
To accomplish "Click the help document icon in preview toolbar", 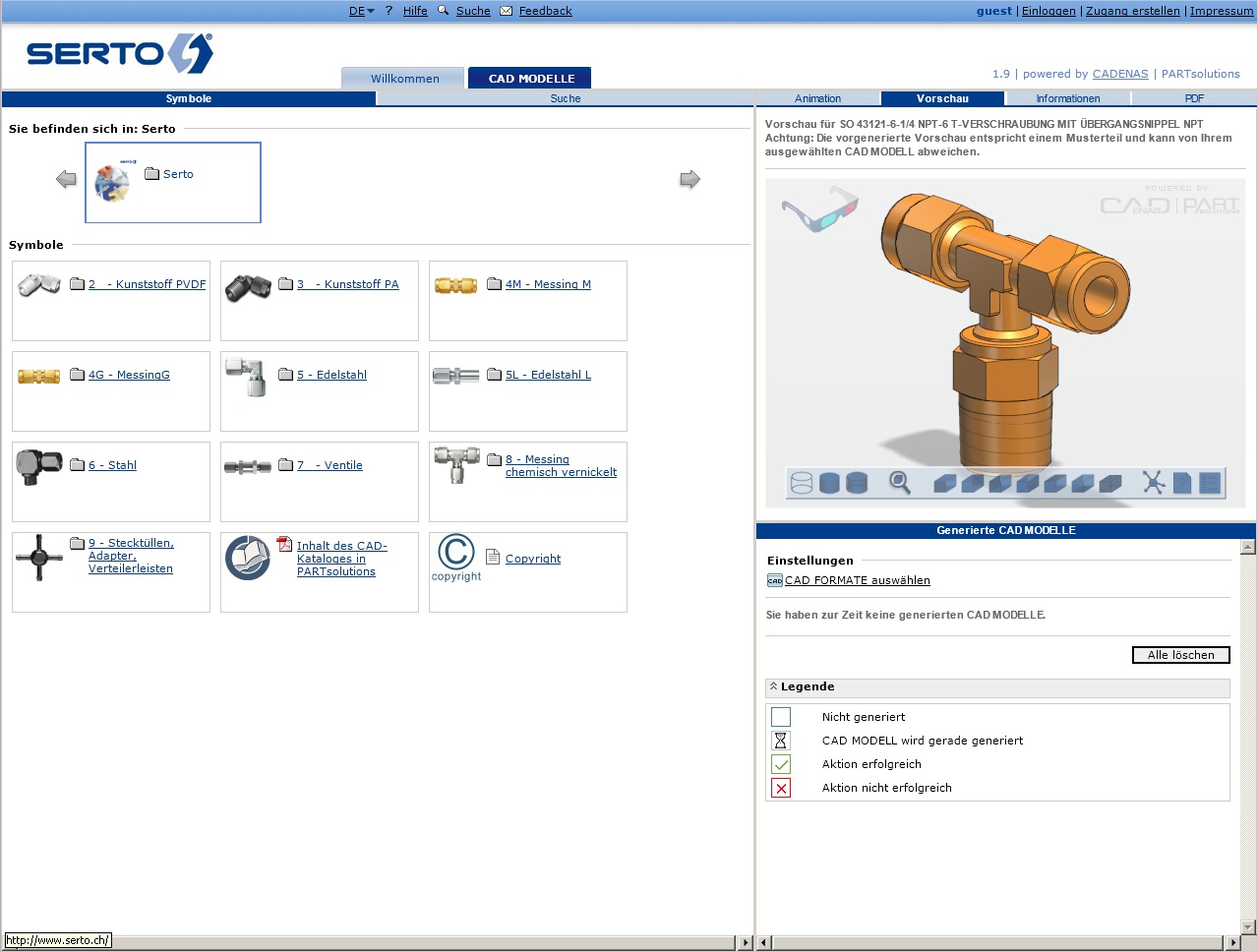I will click(1182, 483).
